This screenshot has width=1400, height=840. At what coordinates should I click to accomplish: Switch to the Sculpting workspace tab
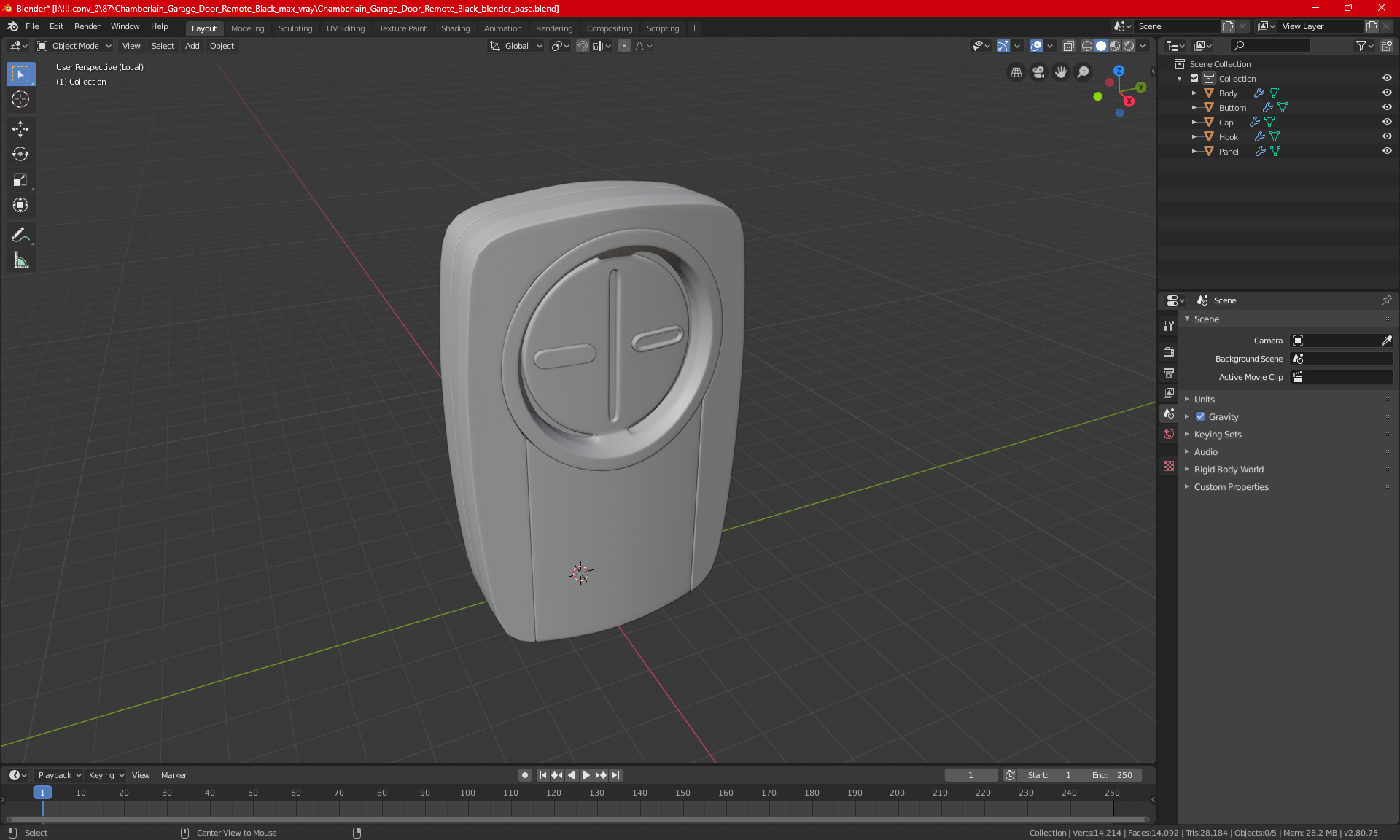point(295,28)
